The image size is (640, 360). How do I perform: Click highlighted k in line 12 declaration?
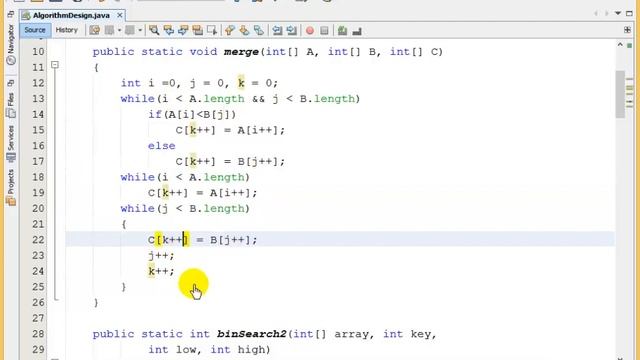(x=241, y=83)
